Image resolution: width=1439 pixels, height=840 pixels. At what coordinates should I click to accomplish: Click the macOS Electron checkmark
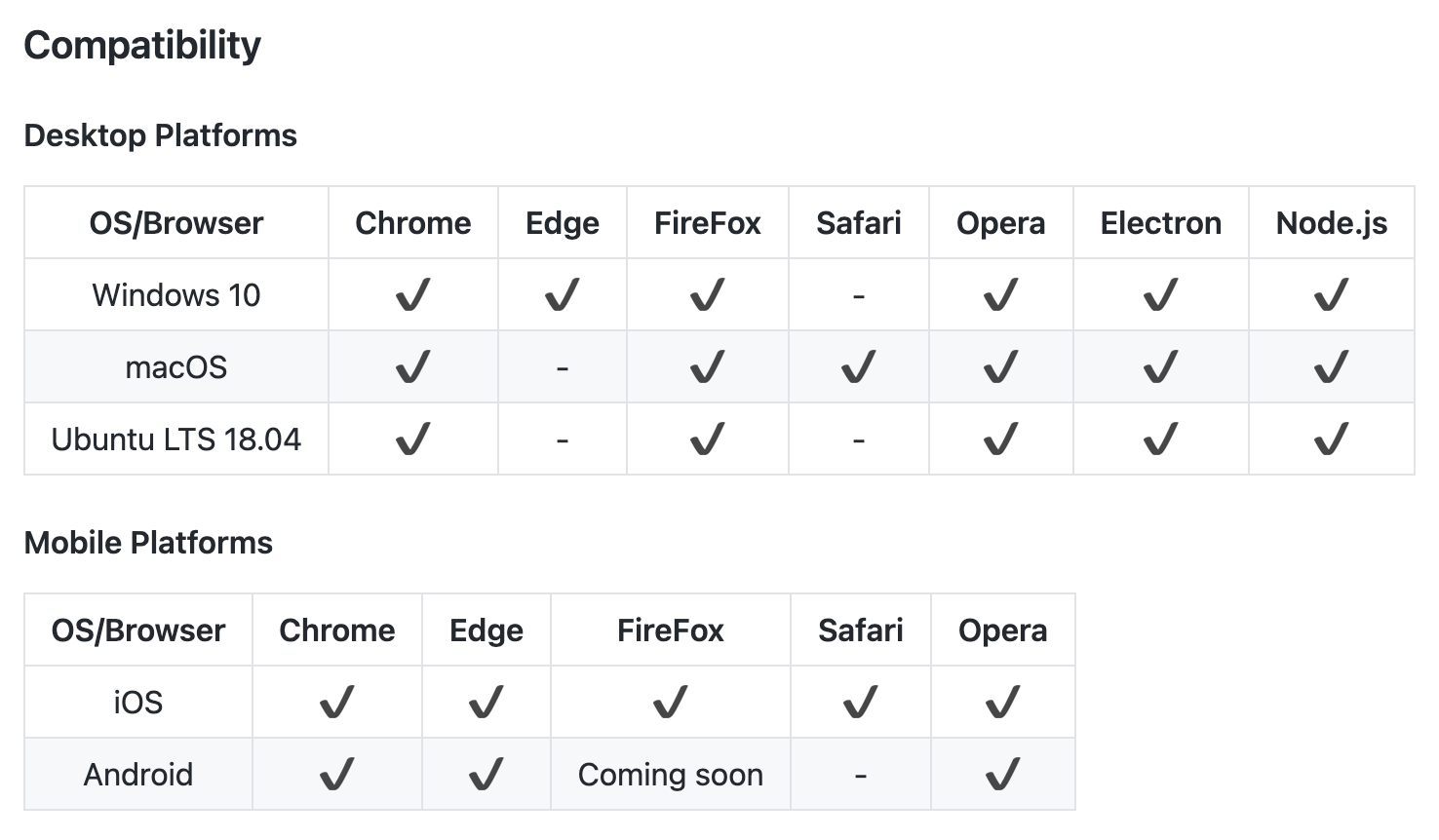point(1160,366)
